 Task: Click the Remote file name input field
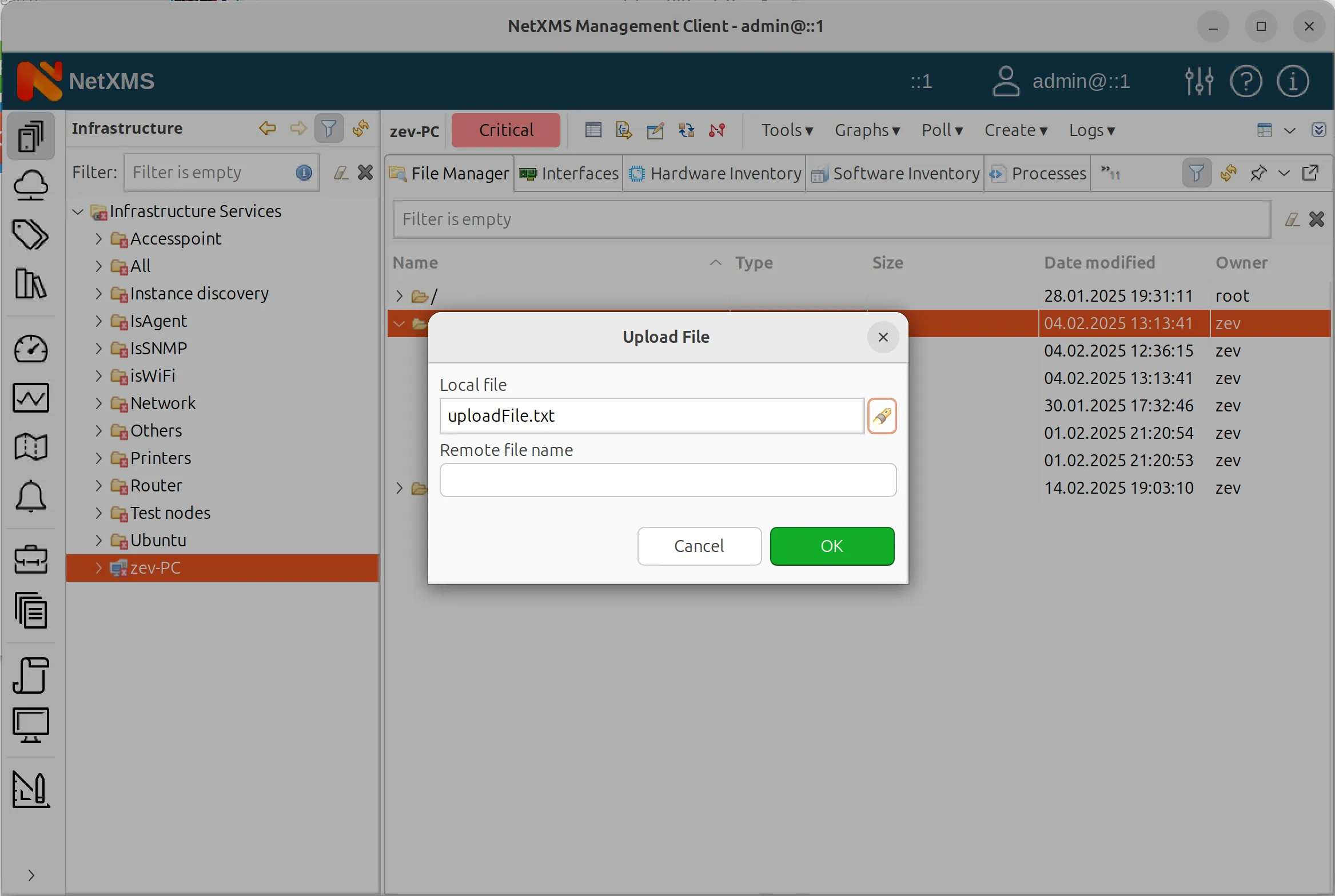[x=668, y=480]
